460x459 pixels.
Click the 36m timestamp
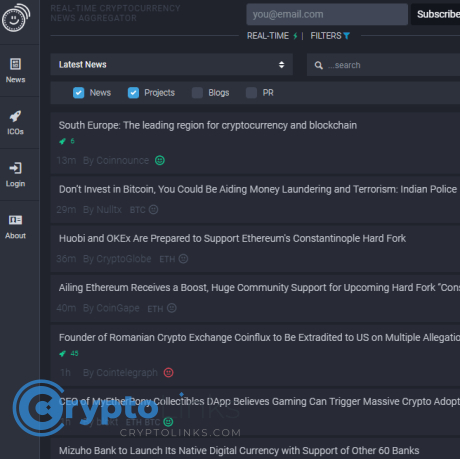click(x=66, y=259)
